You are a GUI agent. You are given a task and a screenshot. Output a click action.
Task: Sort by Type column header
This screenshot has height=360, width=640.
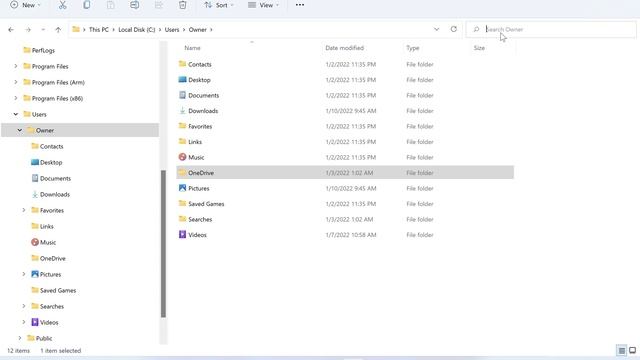[x=413, y=48]
